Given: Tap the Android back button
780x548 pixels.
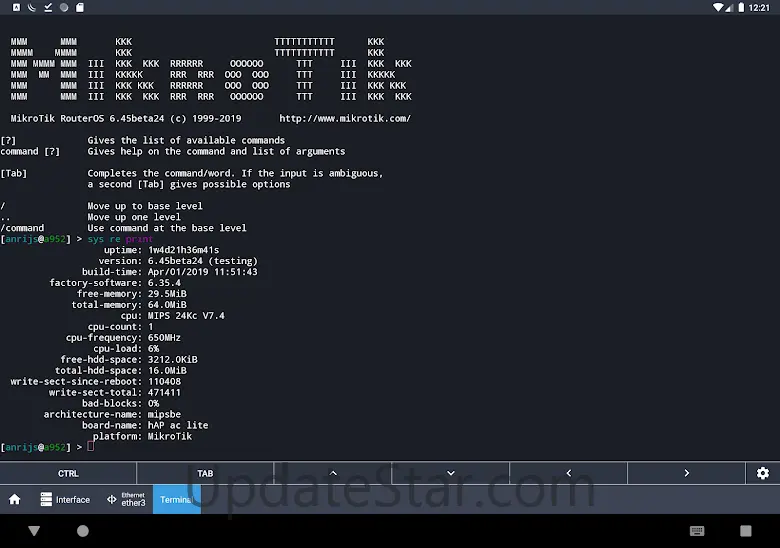Looking at the screenshot, I should coord(34,531).
